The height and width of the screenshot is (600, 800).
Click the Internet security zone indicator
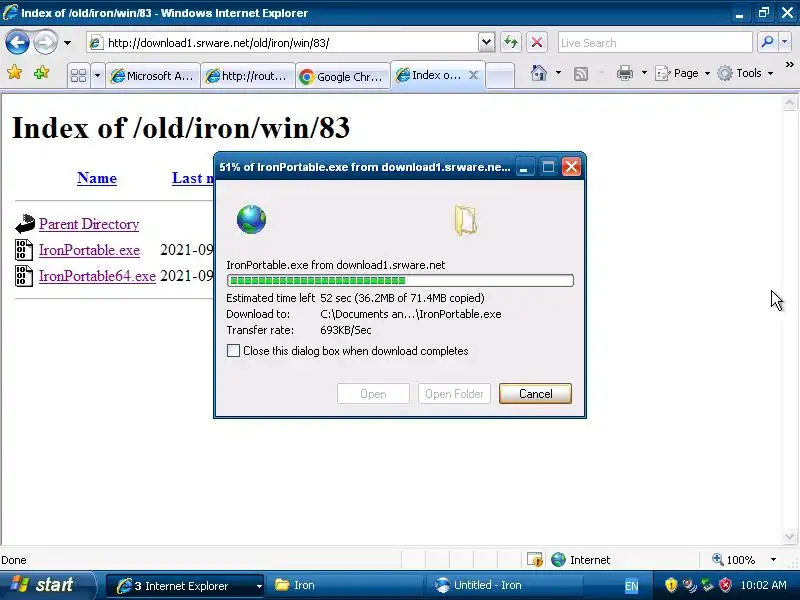581,560
